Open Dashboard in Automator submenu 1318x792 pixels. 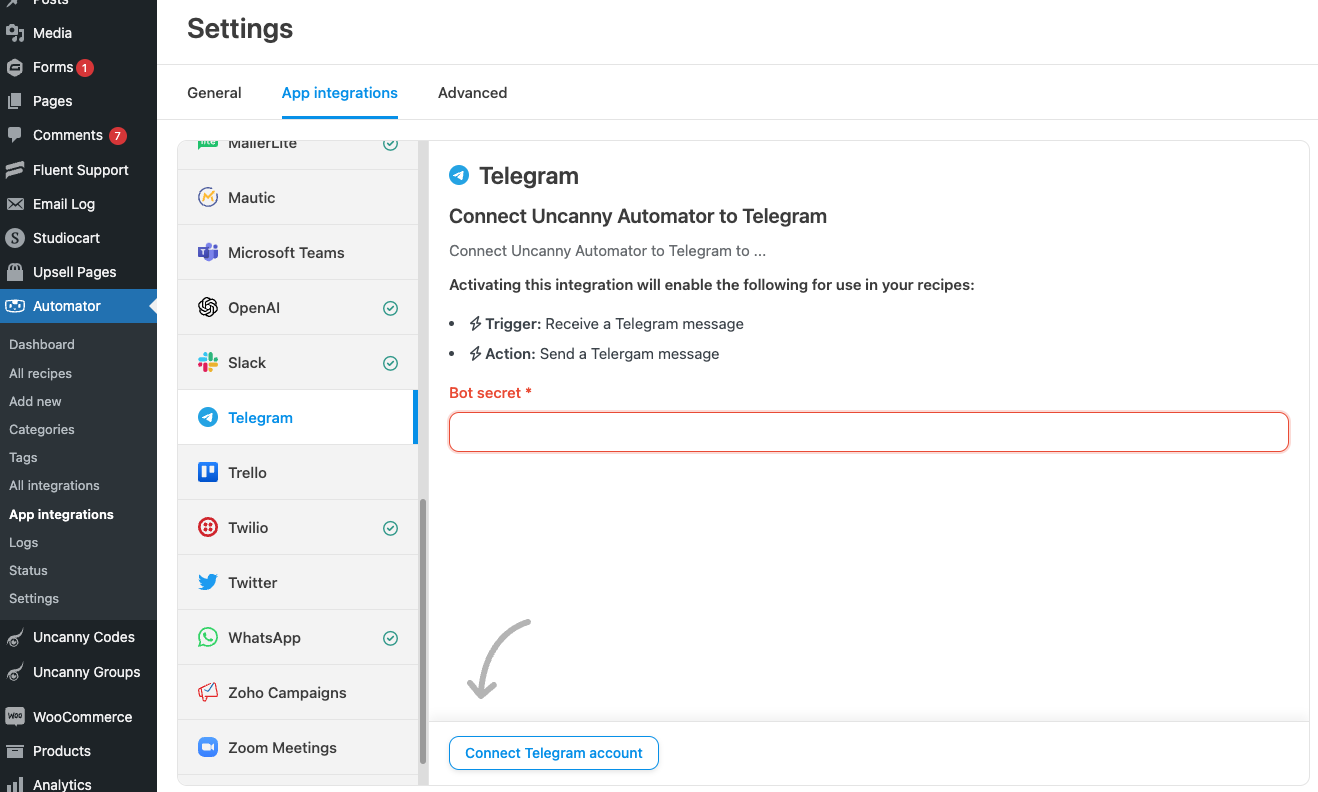[x=42, y=344]
